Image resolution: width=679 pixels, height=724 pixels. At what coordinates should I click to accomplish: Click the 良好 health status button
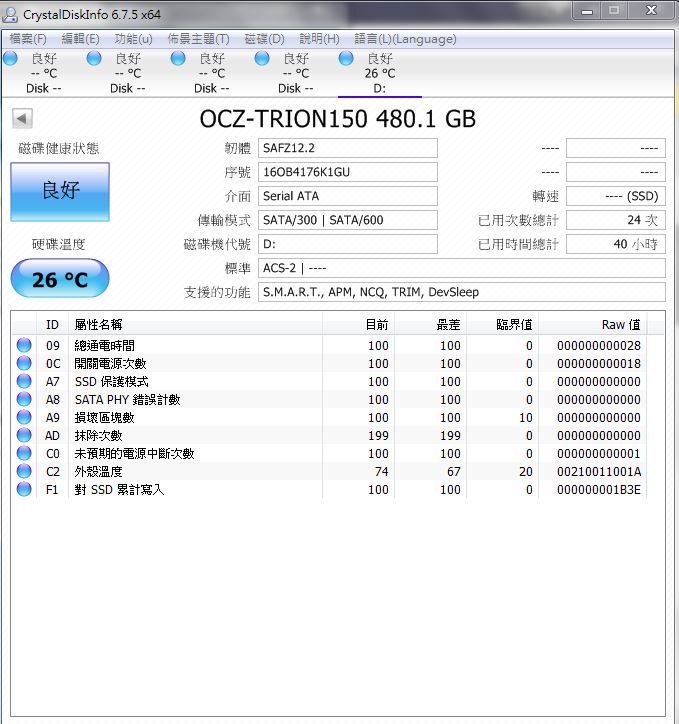tap(60, 192)
